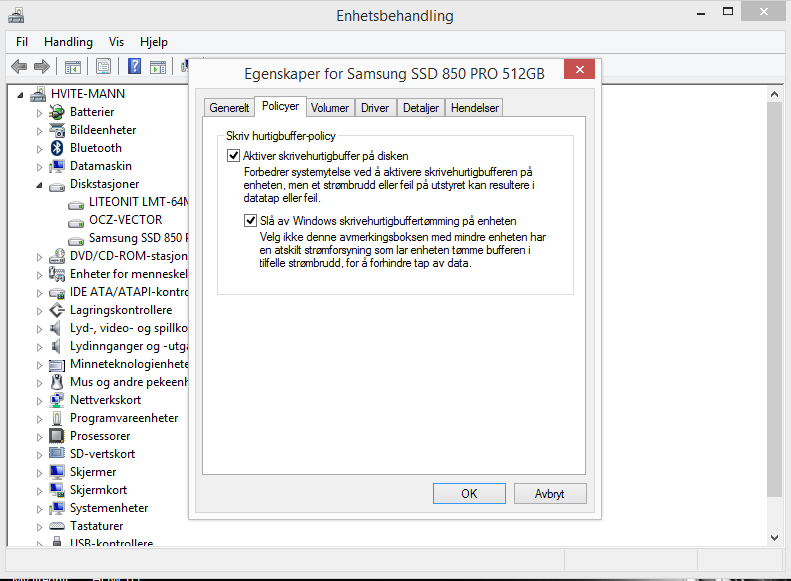Maximize the Enhetsbehandling window
The image size is (791, 581).
(x=728, y=12)
